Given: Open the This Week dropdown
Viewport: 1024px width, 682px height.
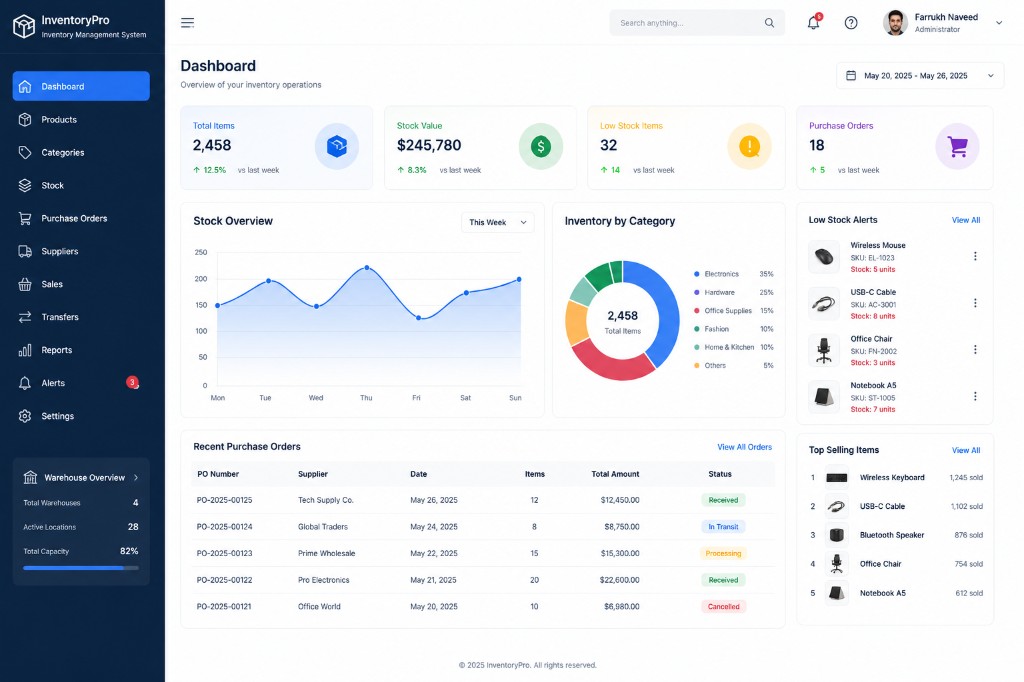Looking at the screenshot, I should [x=498, y=222].
